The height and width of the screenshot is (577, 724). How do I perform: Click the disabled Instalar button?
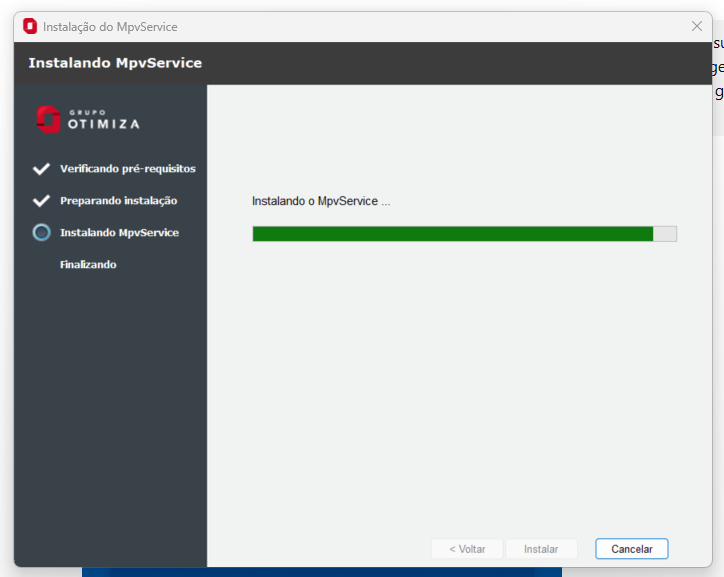point(541,549)
